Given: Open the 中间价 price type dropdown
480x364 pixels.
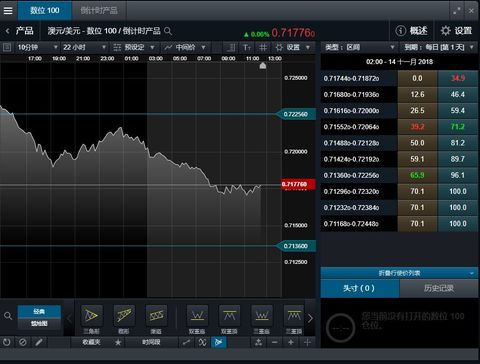Looking at the screenshot, I should pos(185,47).
